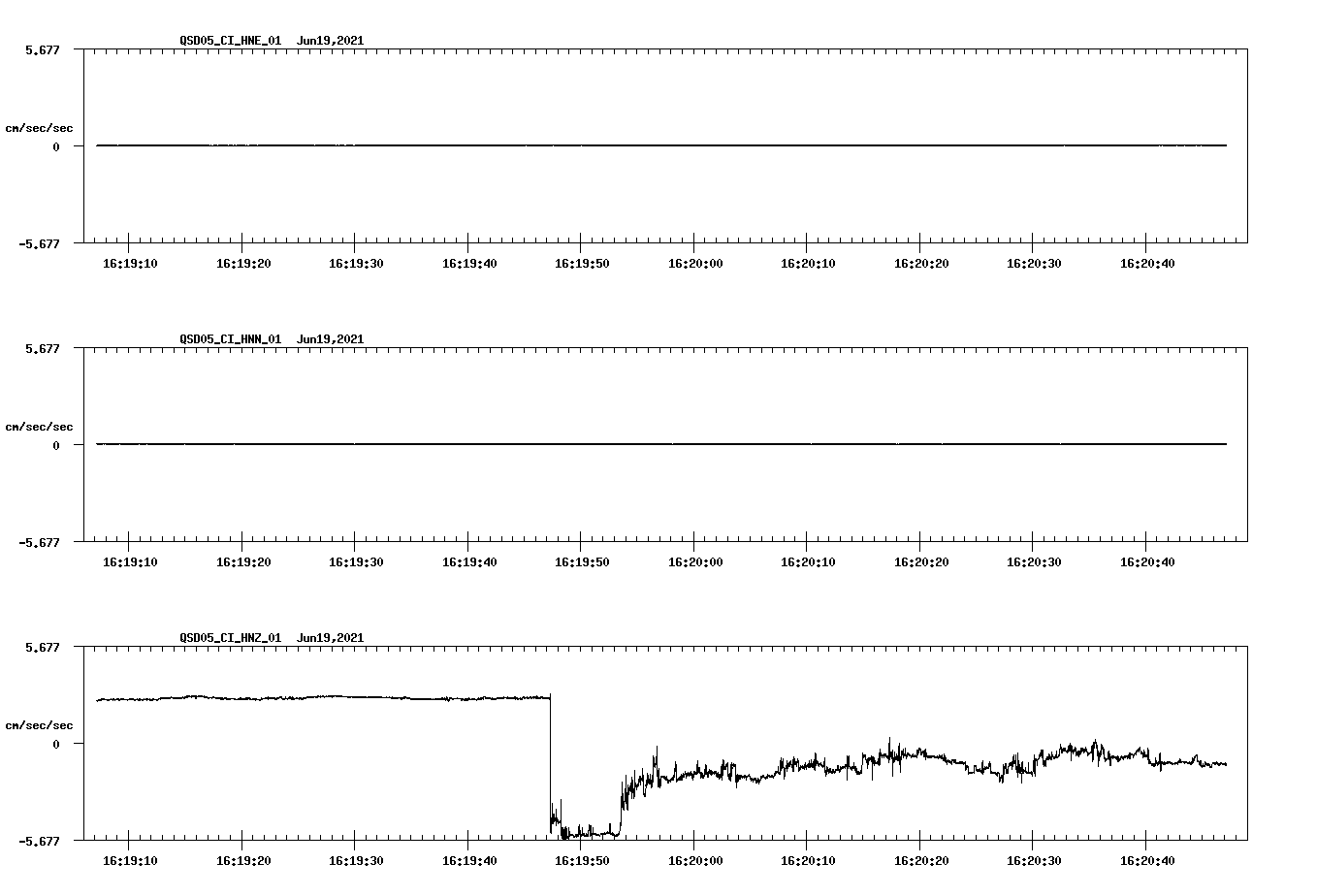Click the -5.677 label of HNN plot

click(39, 542)
